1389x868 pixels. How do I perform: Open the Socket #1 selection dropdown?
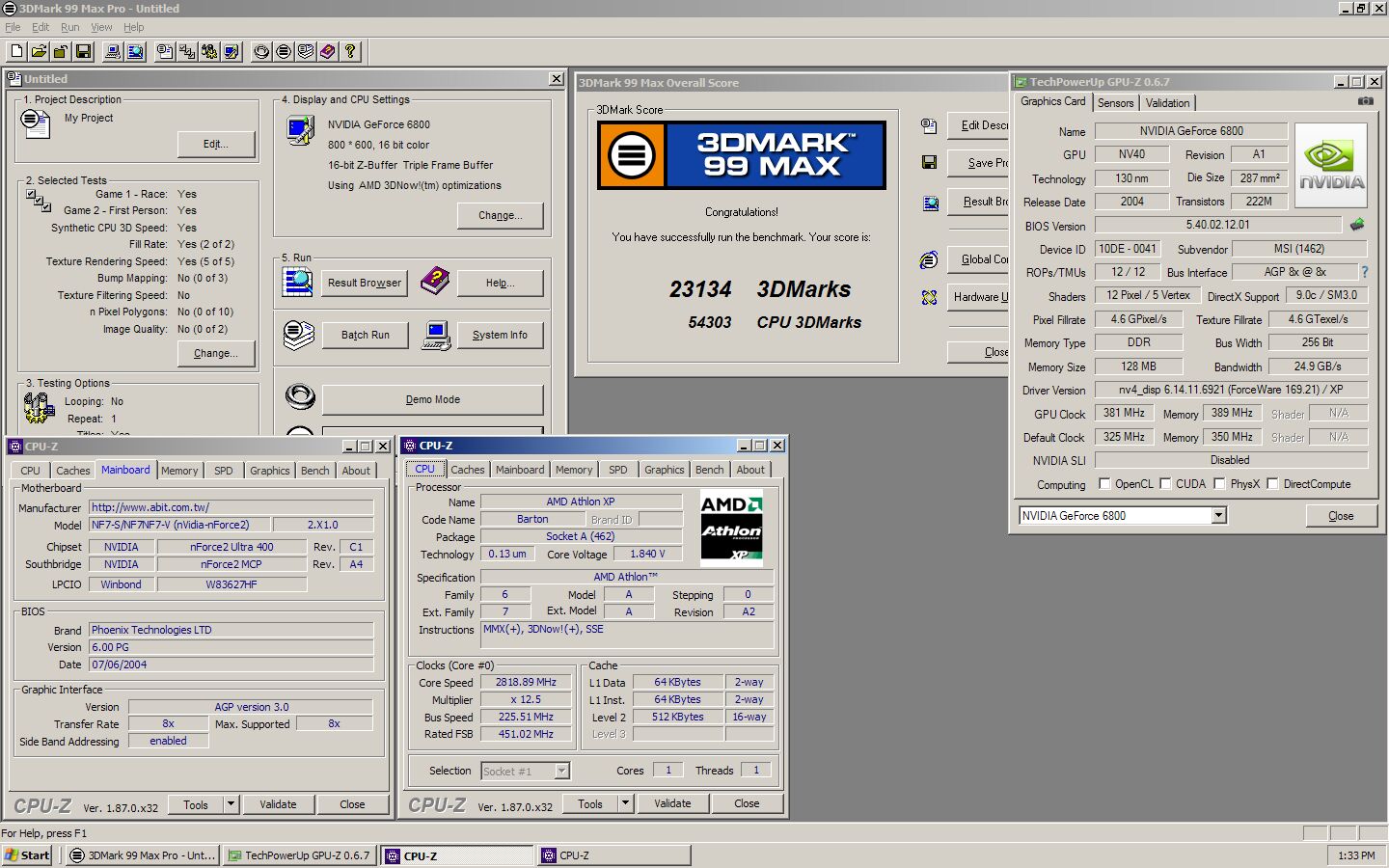point(561,771)
